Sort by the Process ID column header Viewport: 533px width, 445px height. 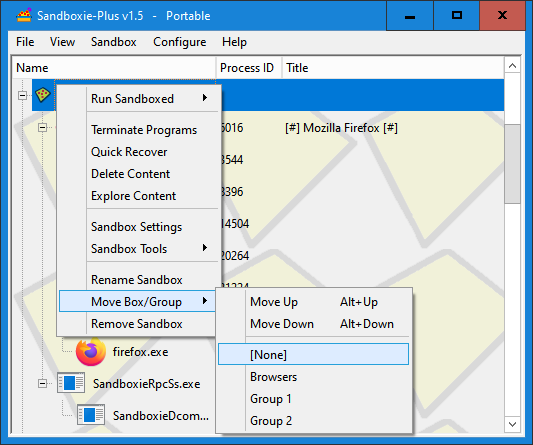pyautogui.click(x=249, y=68)
